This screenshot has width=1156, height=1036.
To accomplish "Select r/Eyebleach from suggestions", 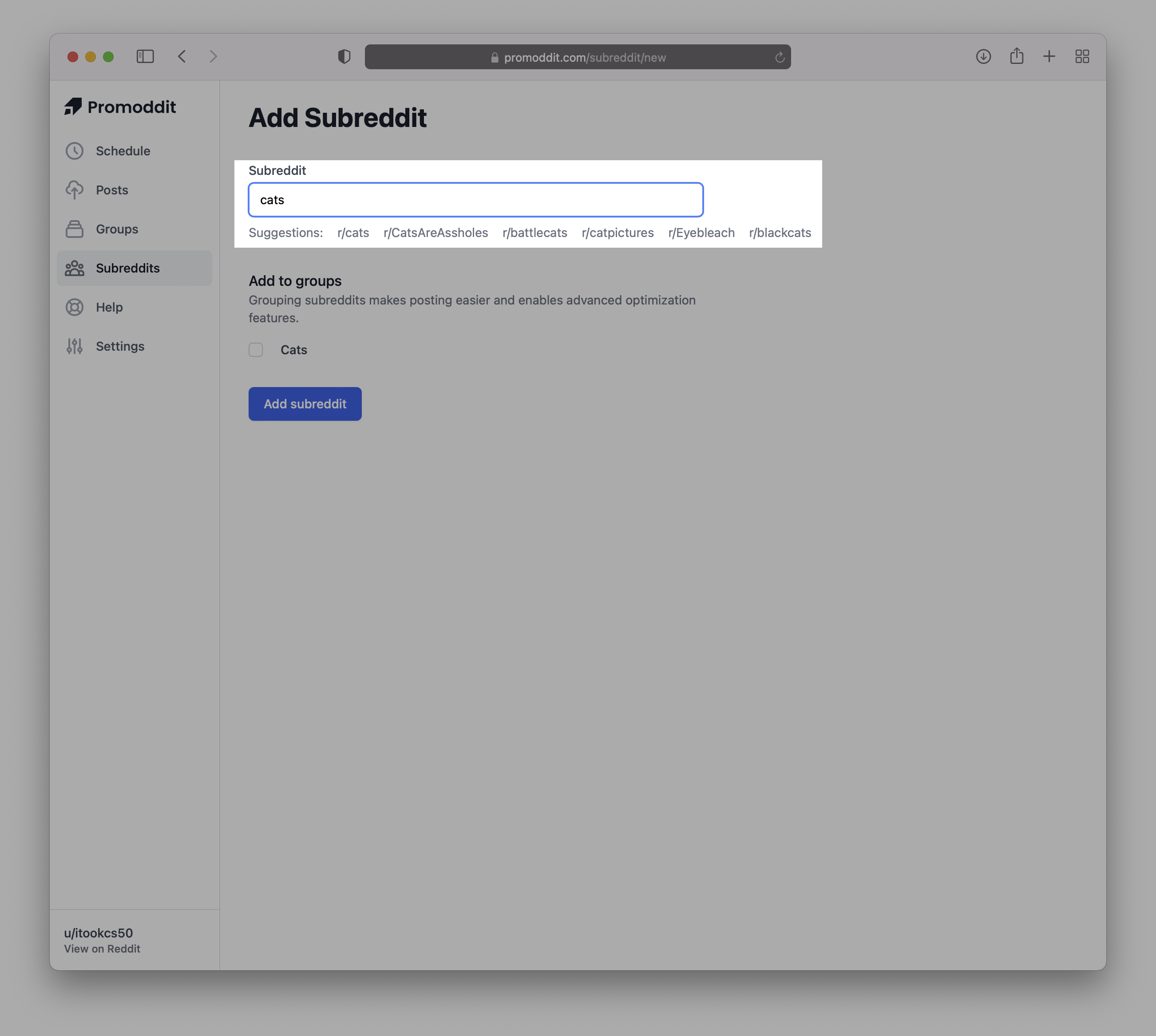I will [701, 232].
